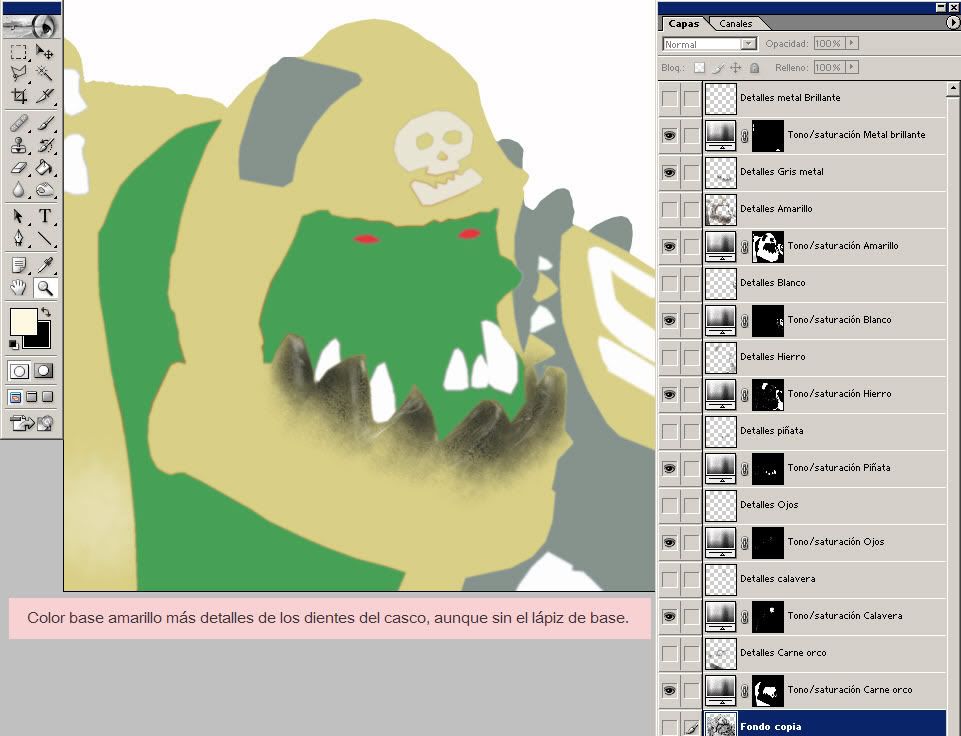This screenshot has width=961, height=736.
Task: Click the Jump to ImageReady button
Action: coord(31,423)
